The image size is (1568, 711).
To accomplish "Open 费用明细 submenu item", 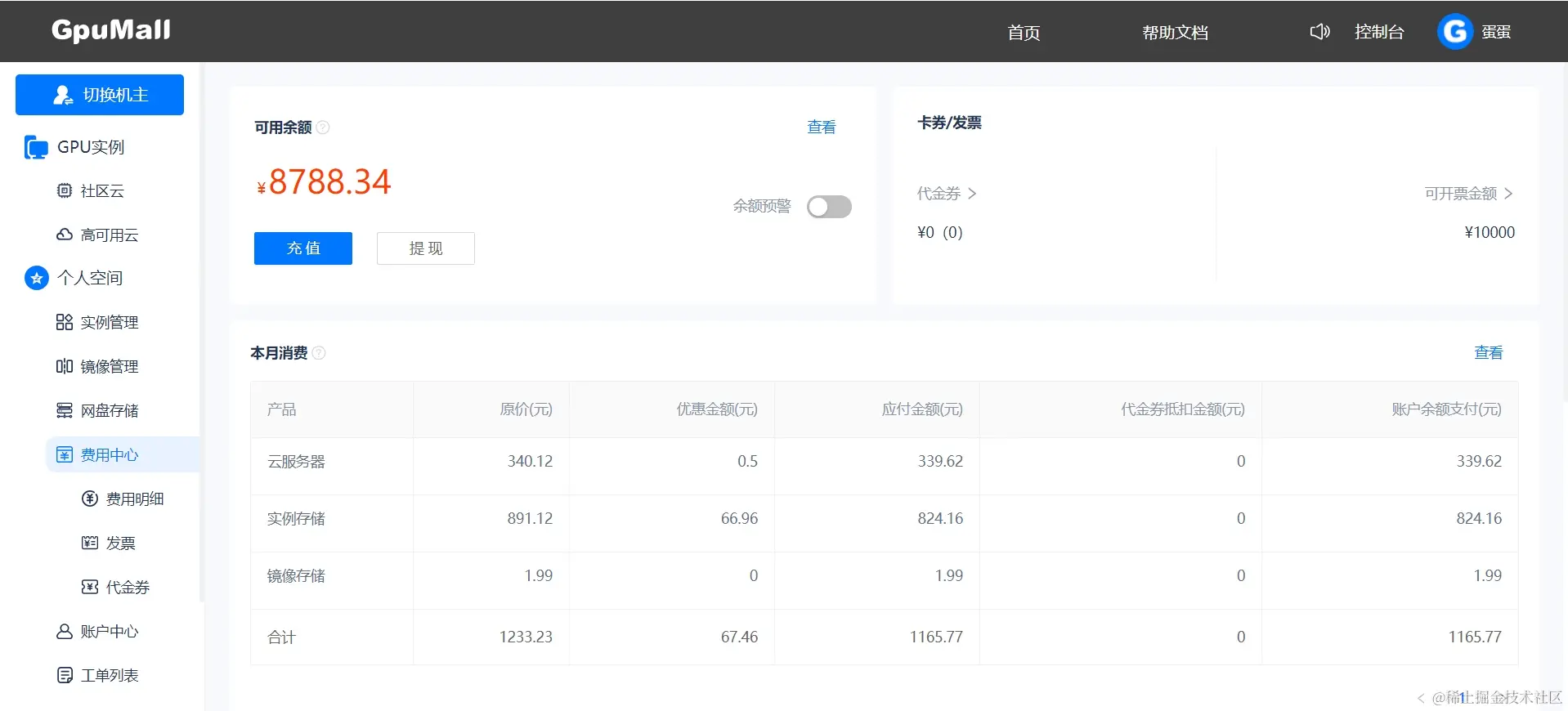I will [135, 499].
